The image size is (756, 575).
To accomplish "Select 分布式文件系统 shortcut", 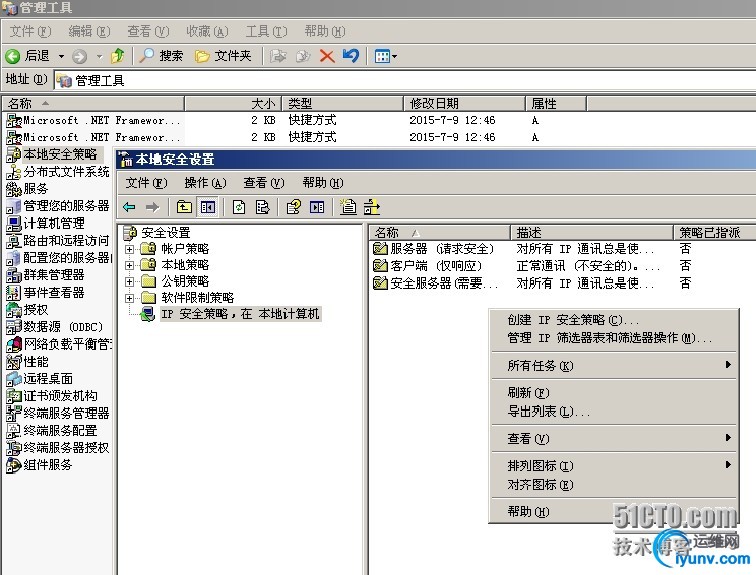I will tap(58, 172).
